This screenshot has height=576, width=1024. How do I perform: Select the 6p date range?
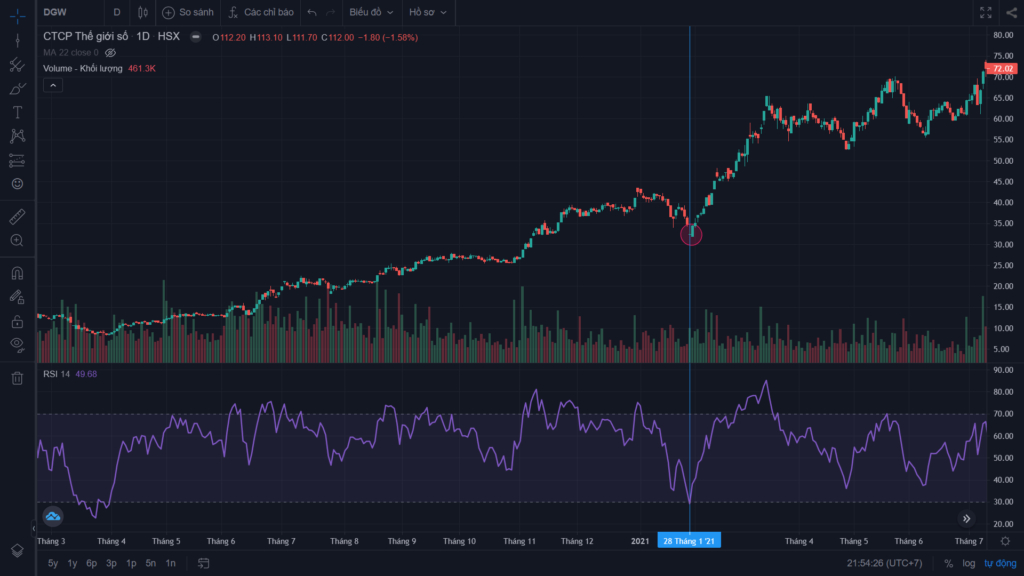[x=91, y=563]
